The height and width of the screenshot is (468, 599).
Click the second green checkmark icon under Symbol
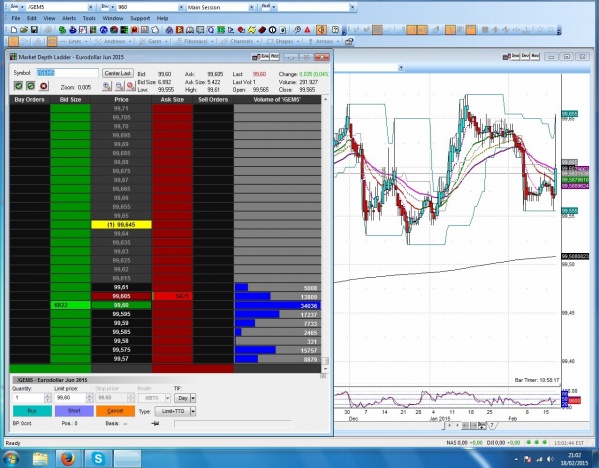pyautogui.click(x=31, y=86)
